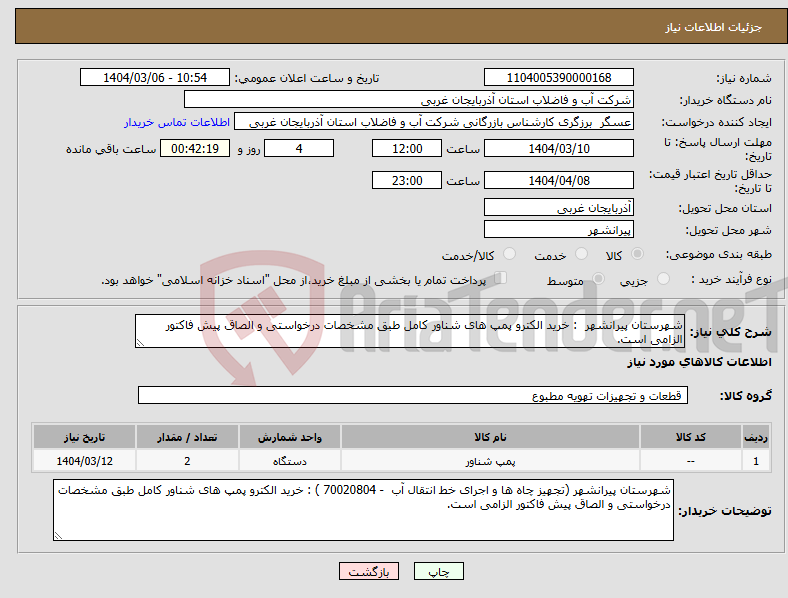
Task: Open the اطلاعات تماس خریدار link
Action: 177,122
